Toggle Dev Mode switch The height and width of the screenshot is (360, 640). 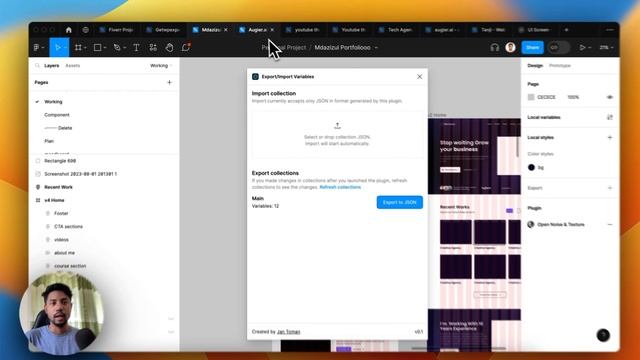(558, 48)
